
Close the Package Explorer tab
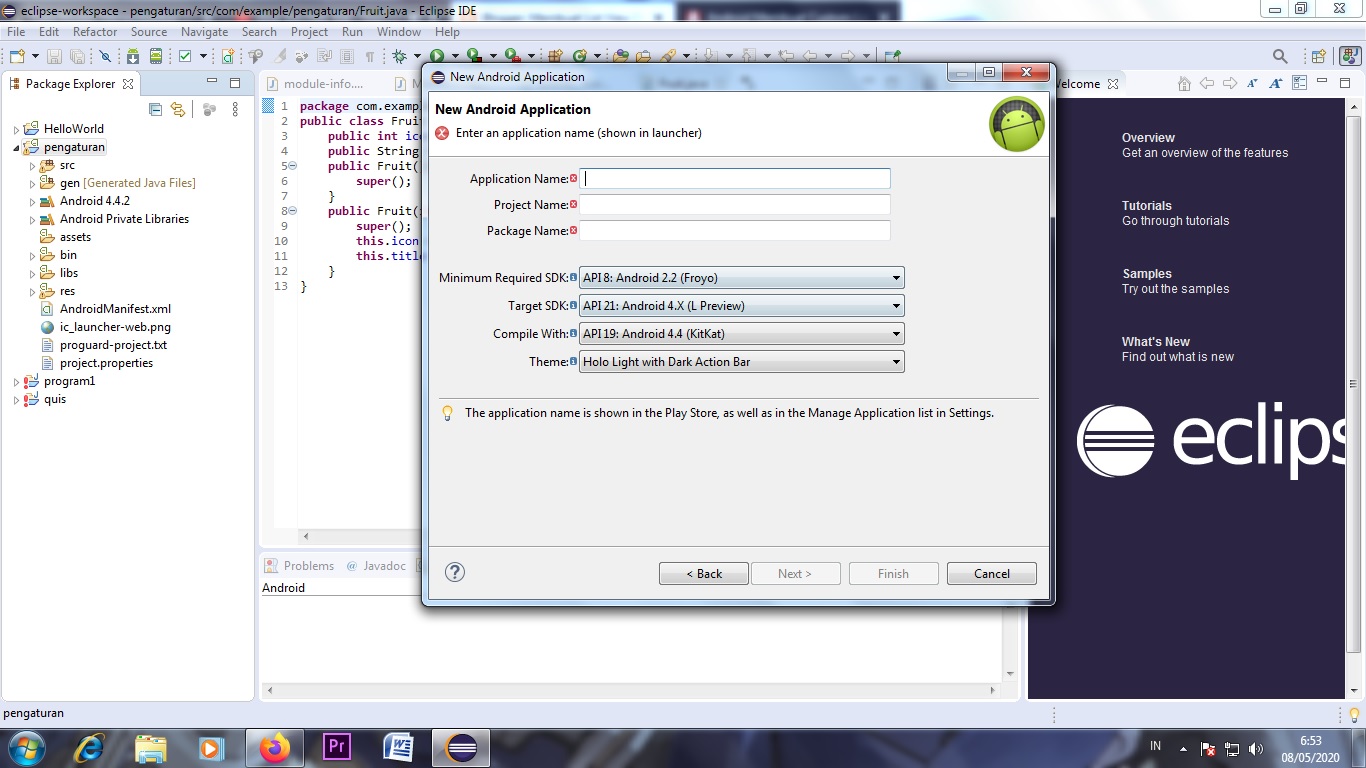(x=128, y=84)
